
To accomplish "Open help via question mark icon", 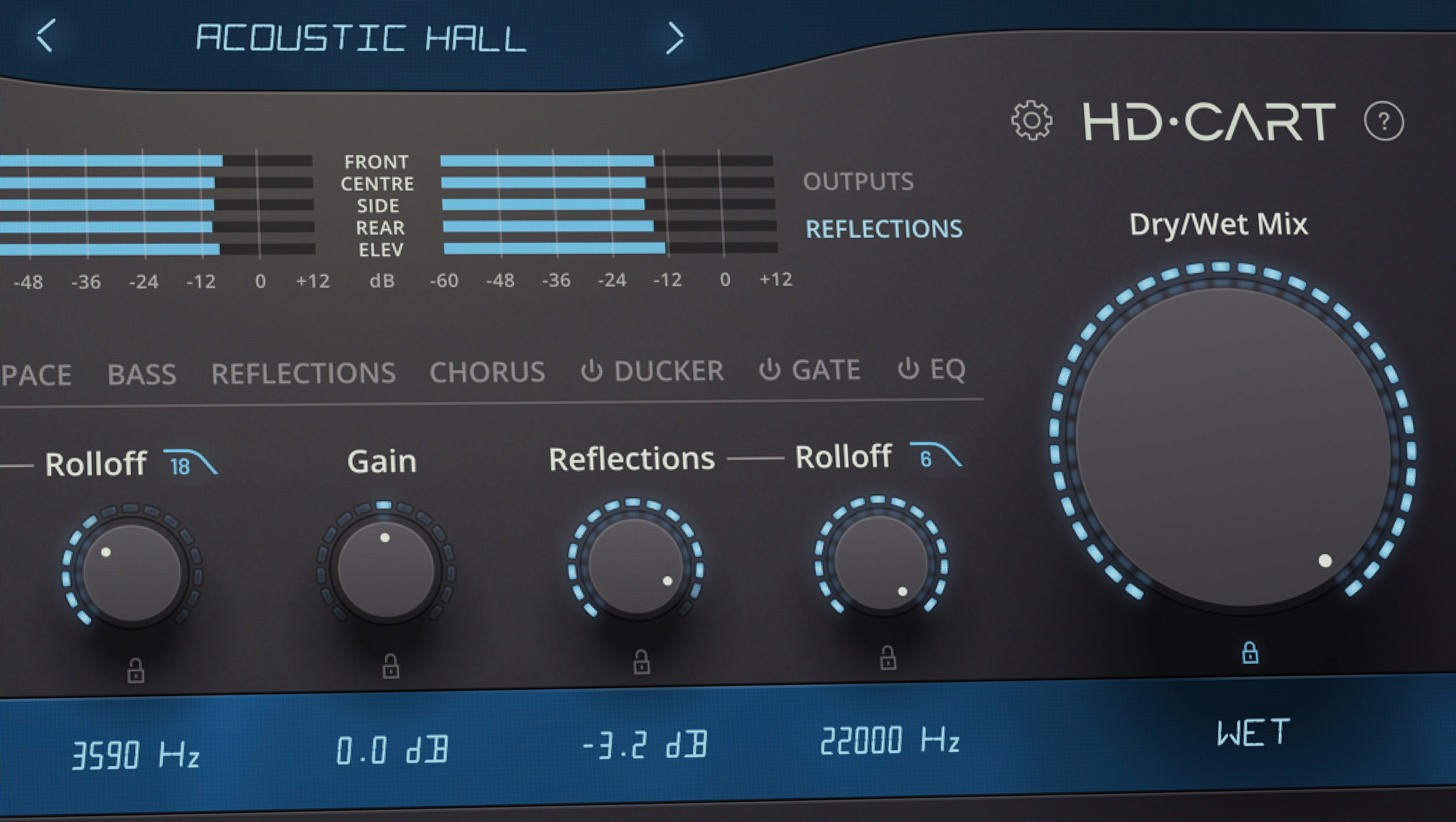I will (1383, 121).
